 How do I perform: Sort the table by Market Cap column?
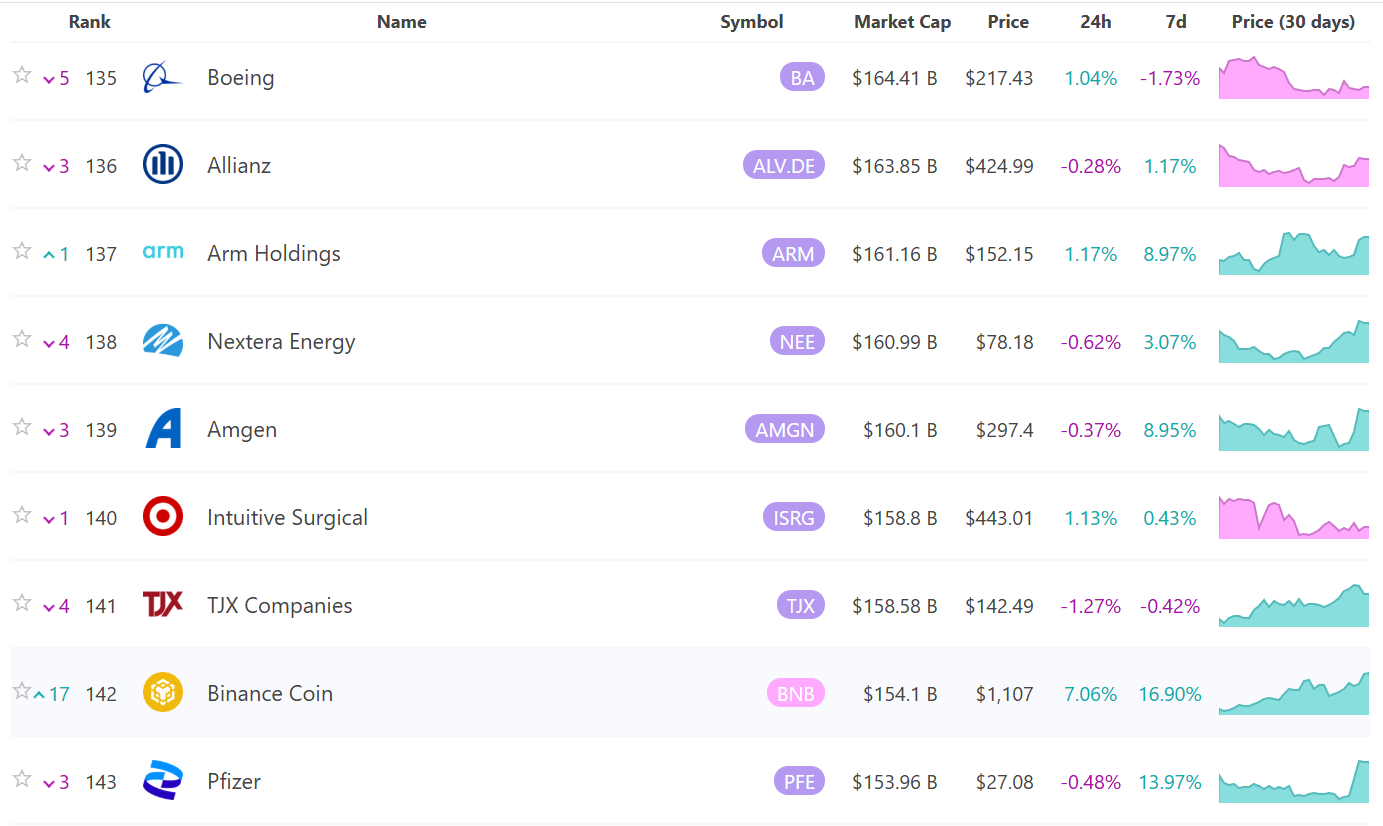pos(902,22)
